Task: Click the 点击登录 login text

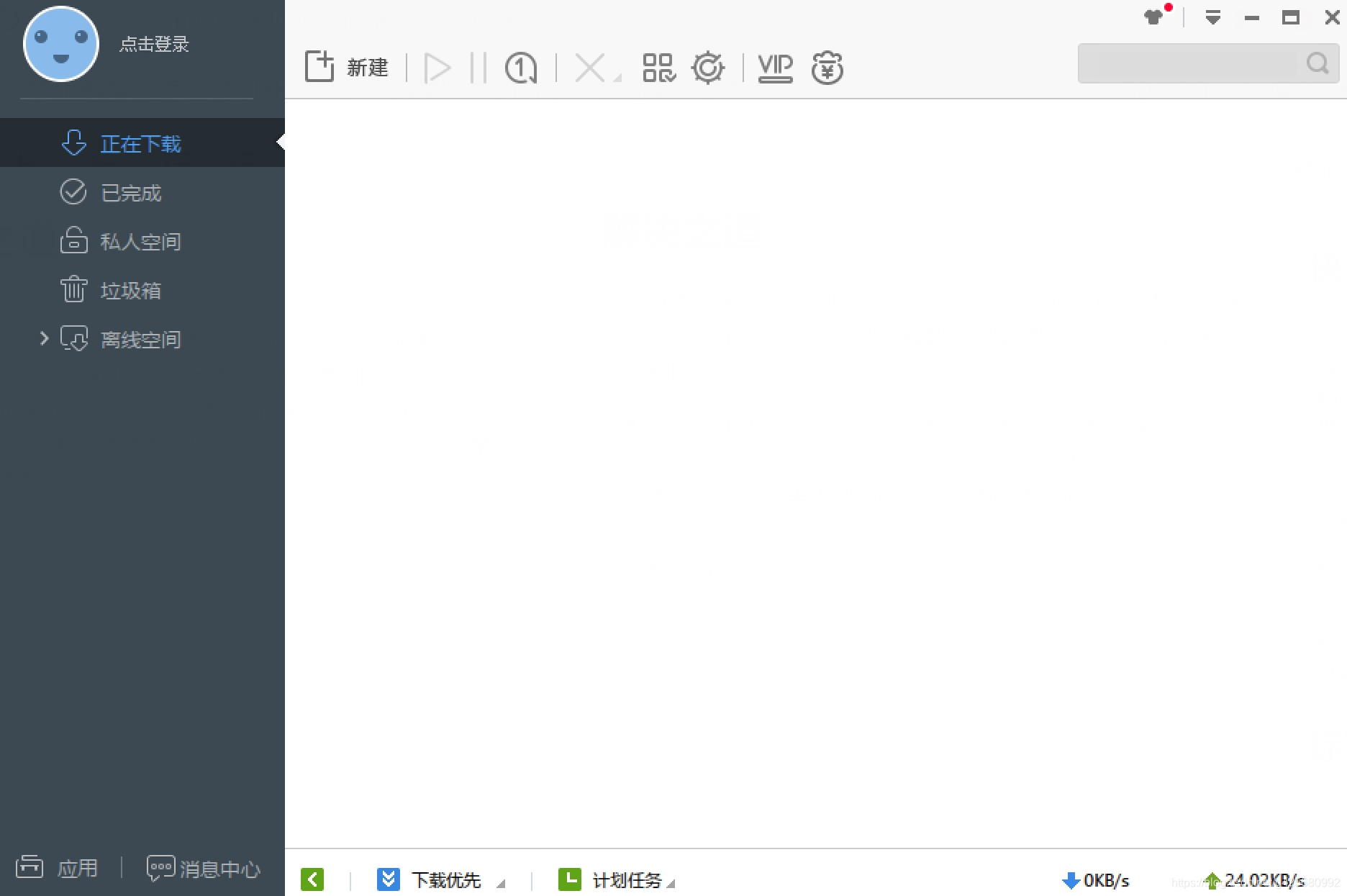Action: coord(154,44)
